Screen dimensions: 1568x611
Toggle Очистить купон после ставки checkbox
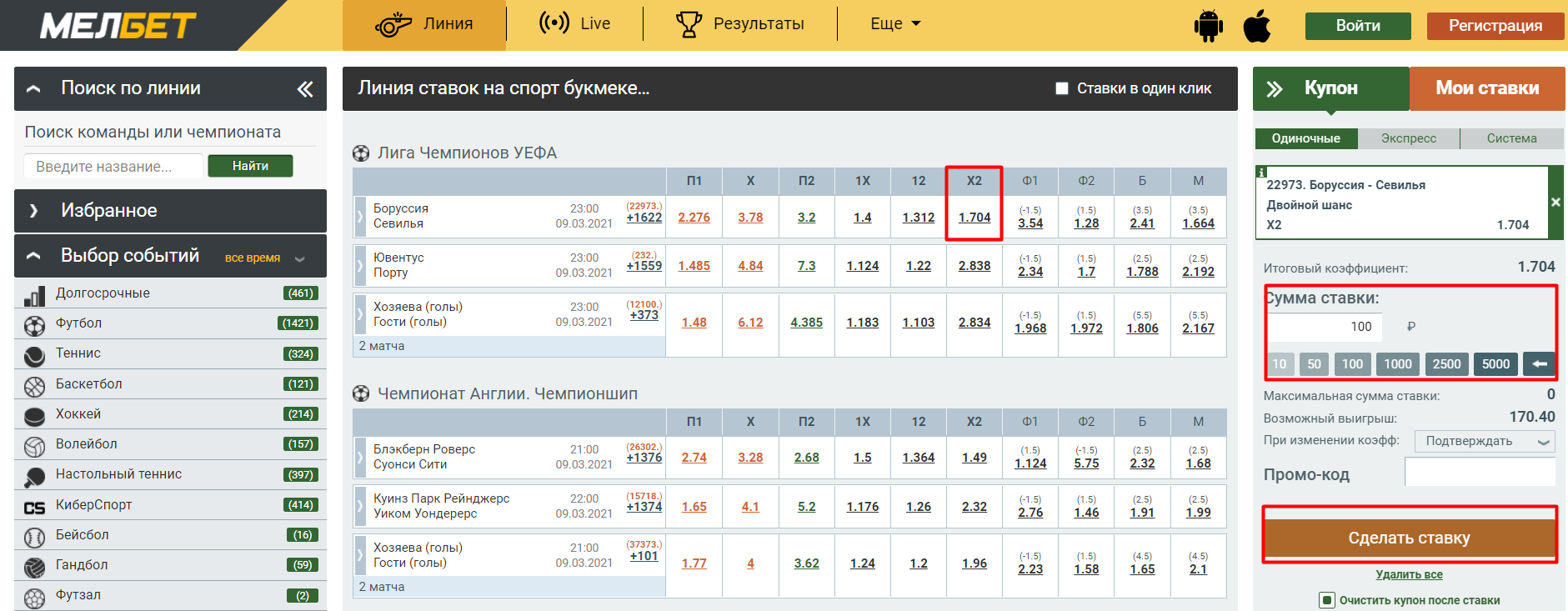pyautogui.click(x=1327, y=600)
